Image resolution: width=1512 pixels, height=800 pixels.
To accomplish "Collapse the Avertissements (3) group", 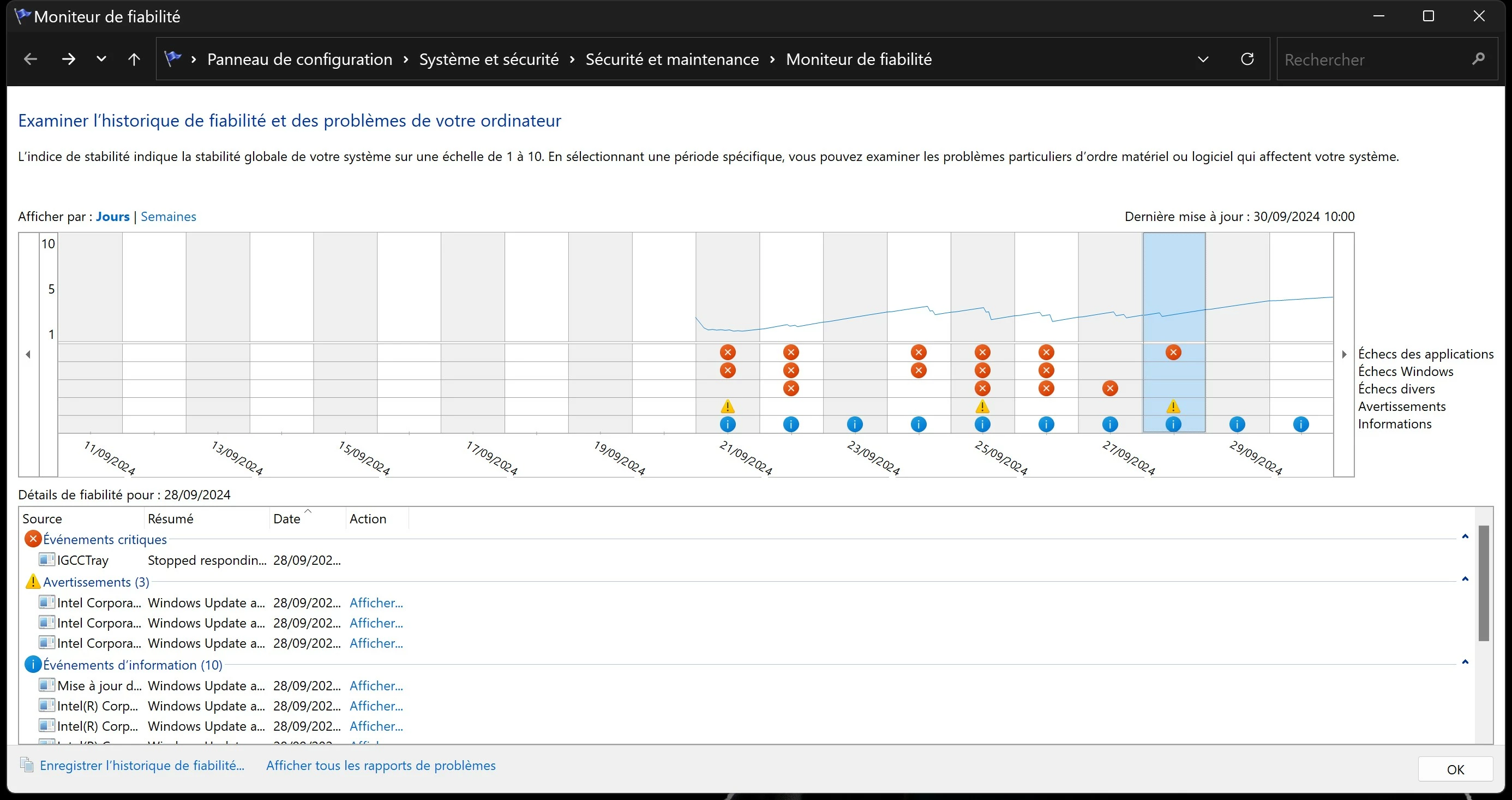I will tap(1465, 580).
